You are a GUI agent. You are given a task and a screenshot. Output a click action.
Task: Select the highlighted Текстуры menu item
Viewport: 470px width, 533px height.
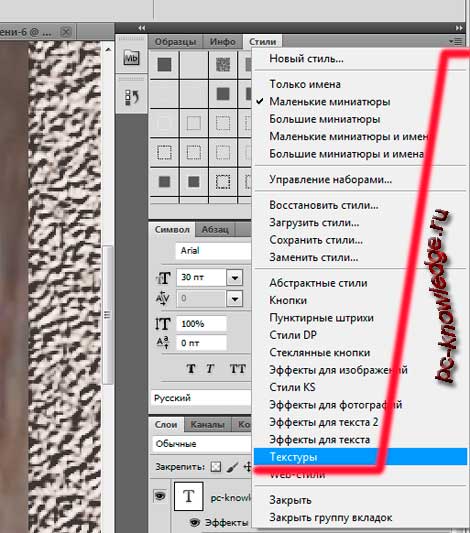coord(361,457)
